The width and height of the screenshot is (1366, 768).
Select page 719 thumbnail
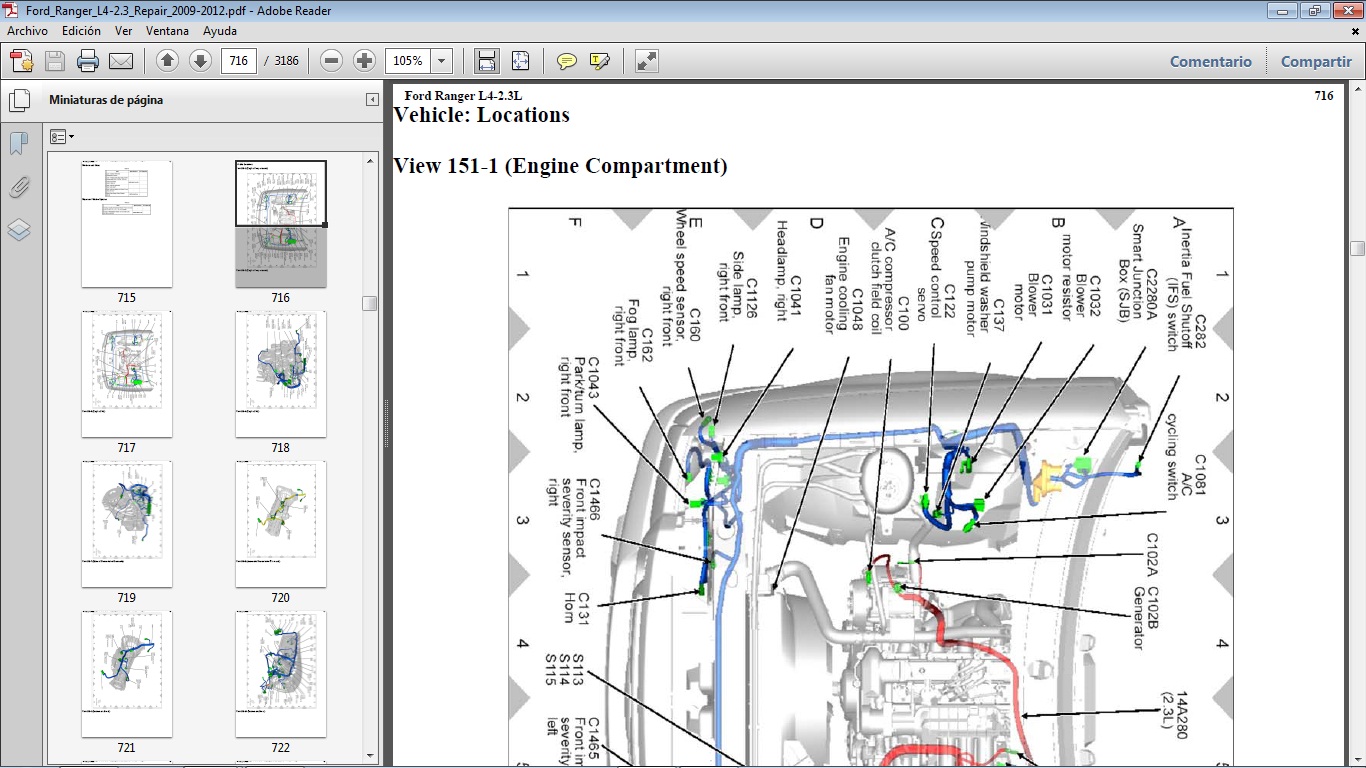pos(126,524)
